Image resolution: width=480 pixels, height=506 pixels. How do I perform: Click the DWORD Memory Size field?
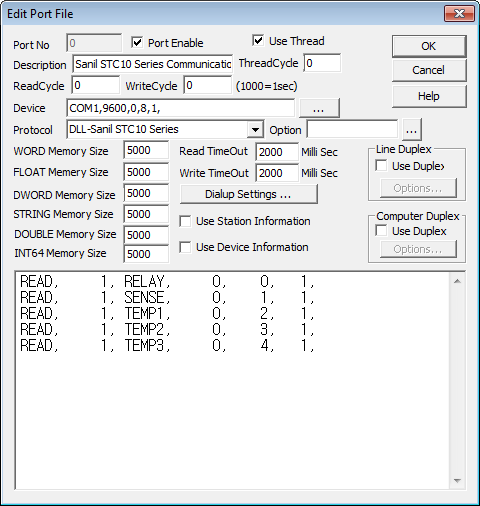146,193
